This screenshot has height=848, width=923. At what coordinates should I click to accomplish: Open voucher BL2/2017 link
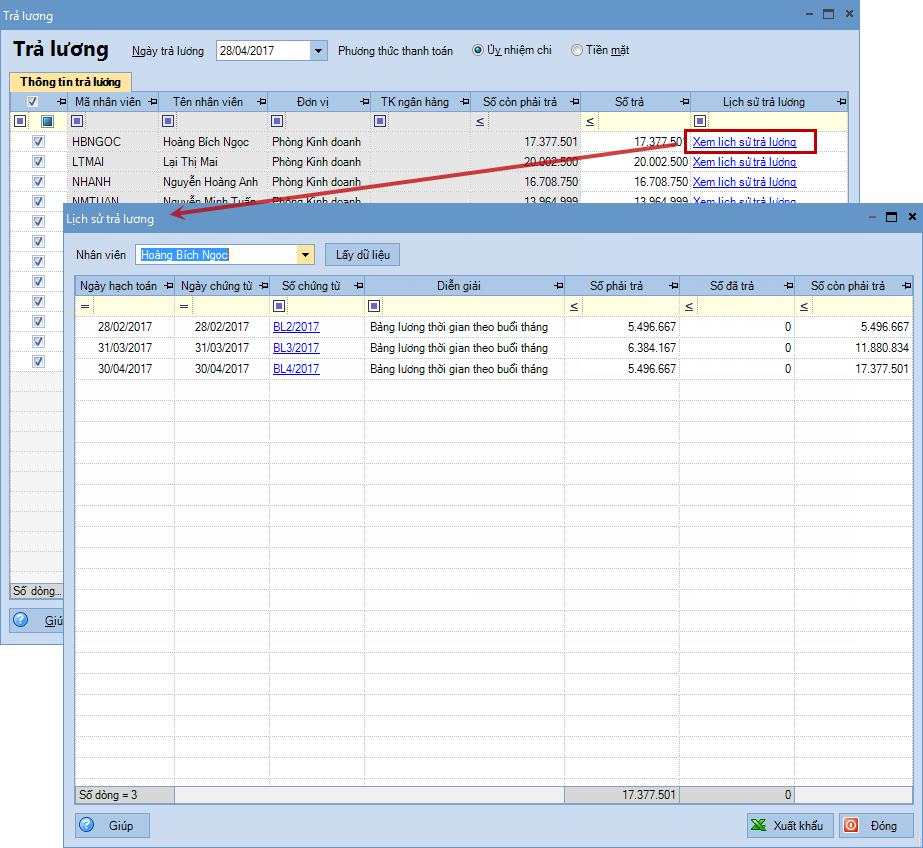coord(296,327)
